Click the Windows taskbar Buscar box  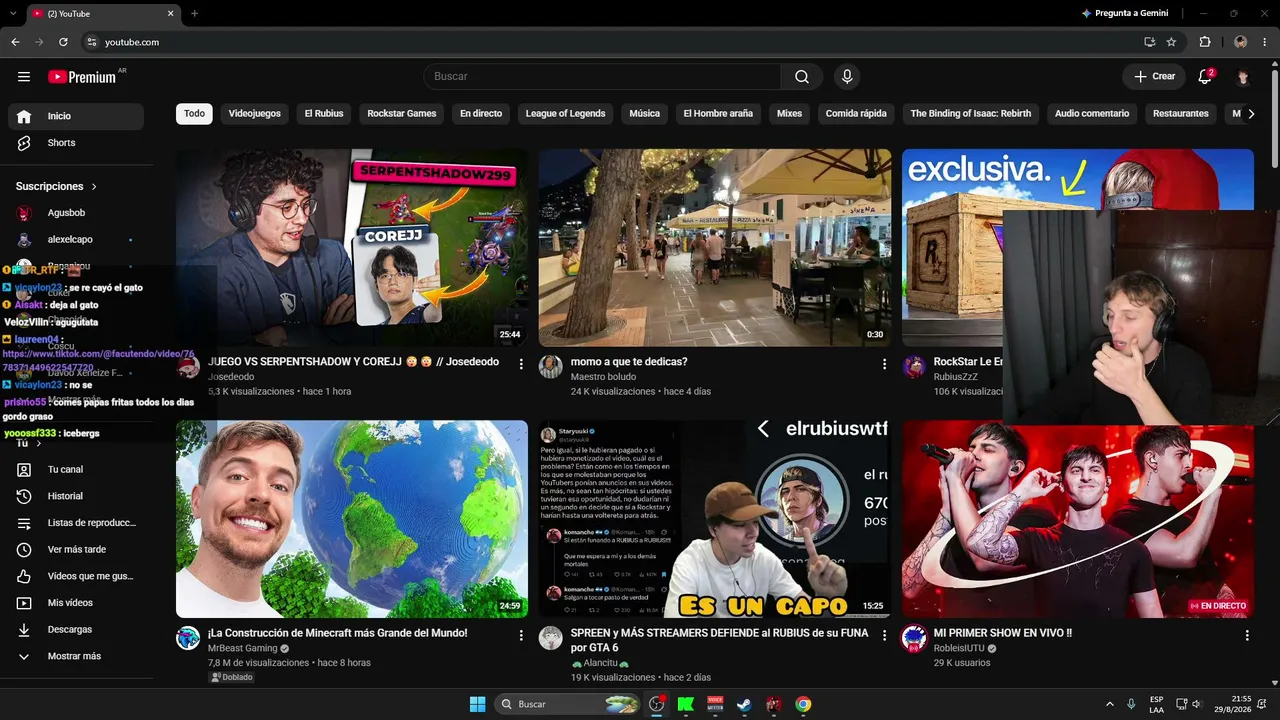tap(568, 704)
